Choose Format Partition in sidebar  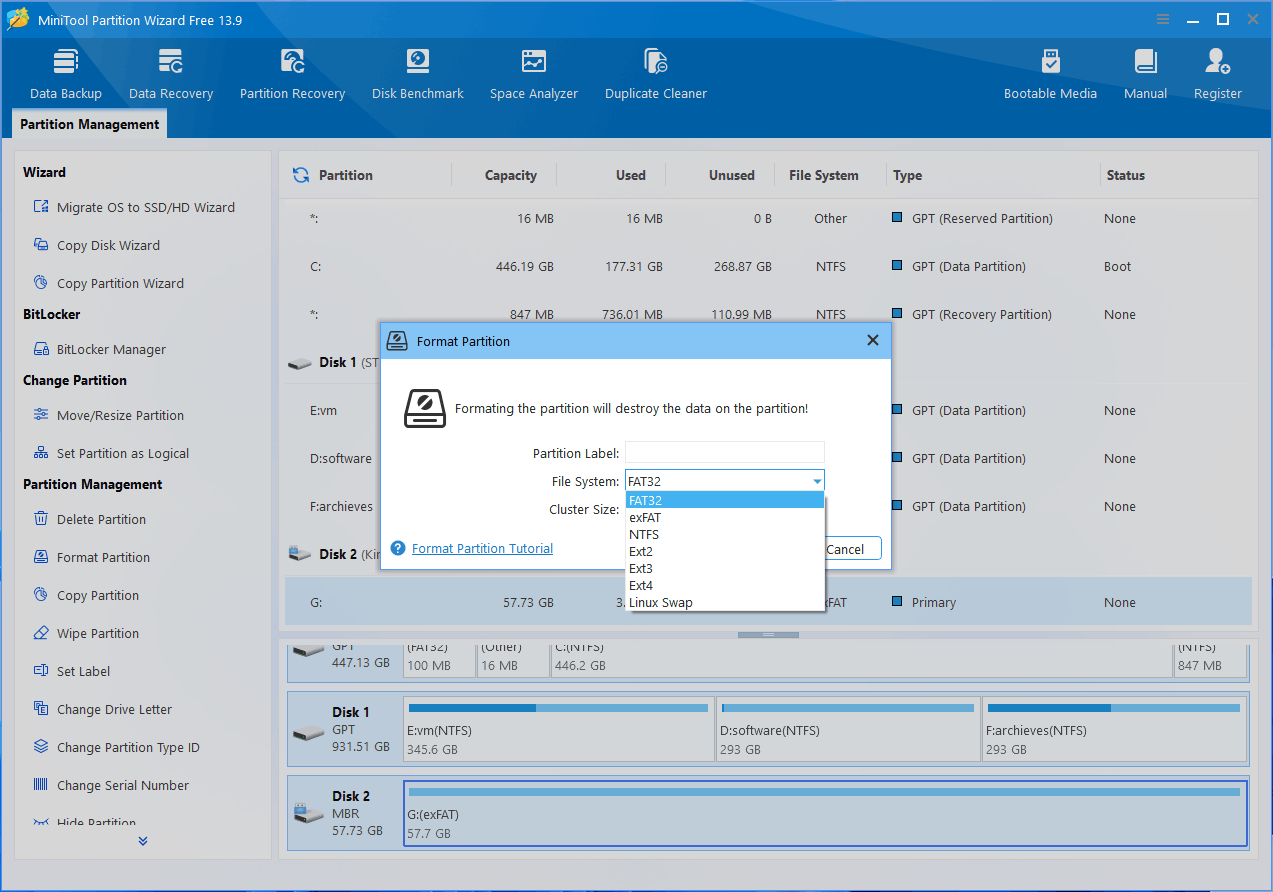click(91, 557)
